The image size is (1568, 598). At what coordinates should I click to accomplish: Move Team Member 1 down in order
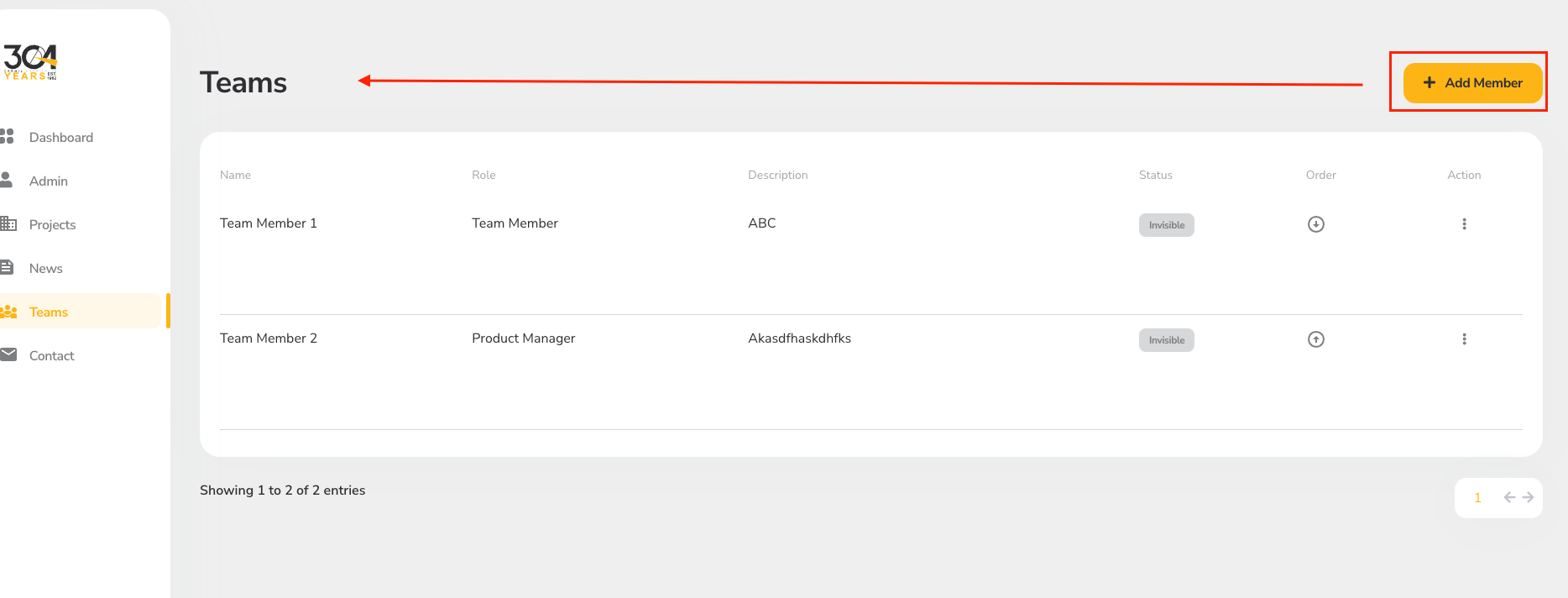coord(1315,224)
